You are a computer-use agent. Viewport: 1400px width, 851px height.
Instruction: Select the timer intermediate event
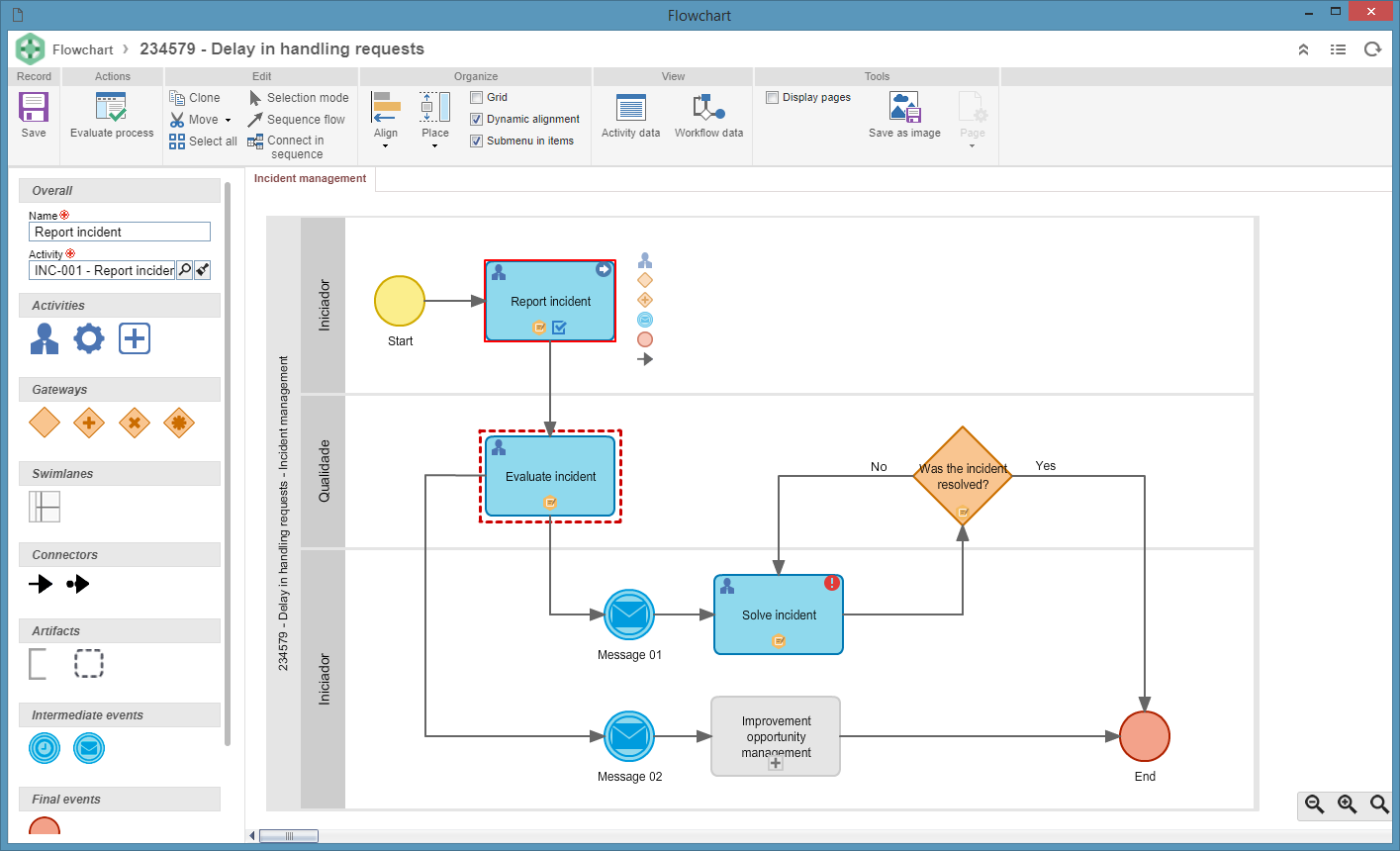pyautogui.click(x=45, y=748)
